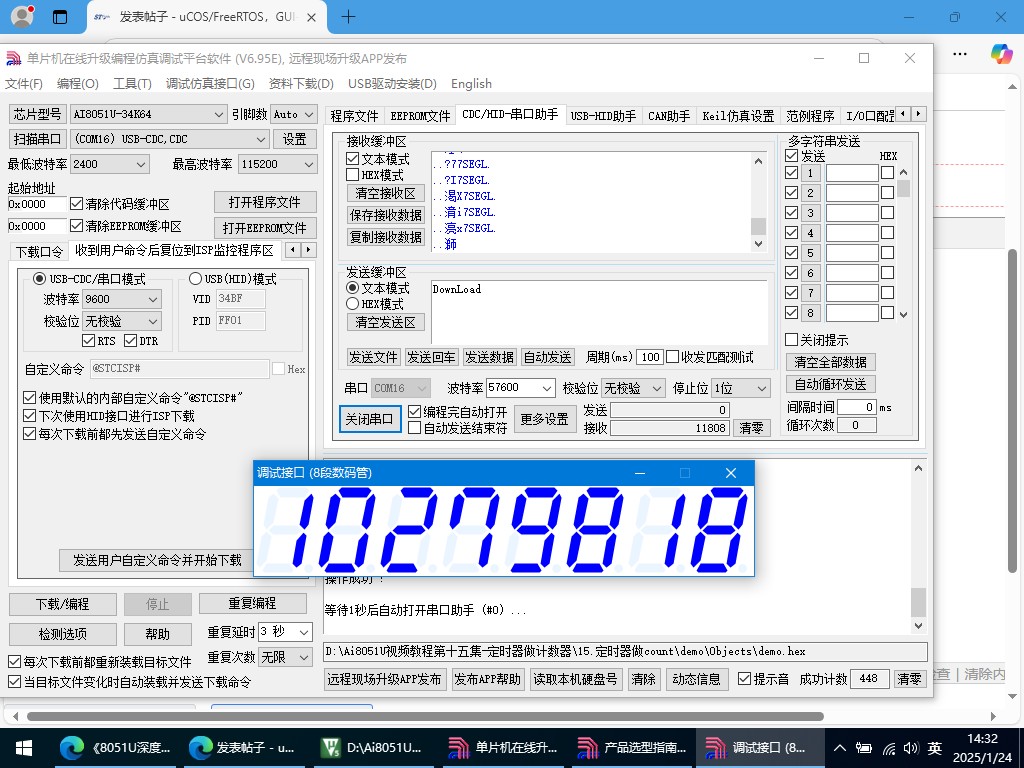Enable HEX模式 checkbox in receive buffer

click(353, 175)
